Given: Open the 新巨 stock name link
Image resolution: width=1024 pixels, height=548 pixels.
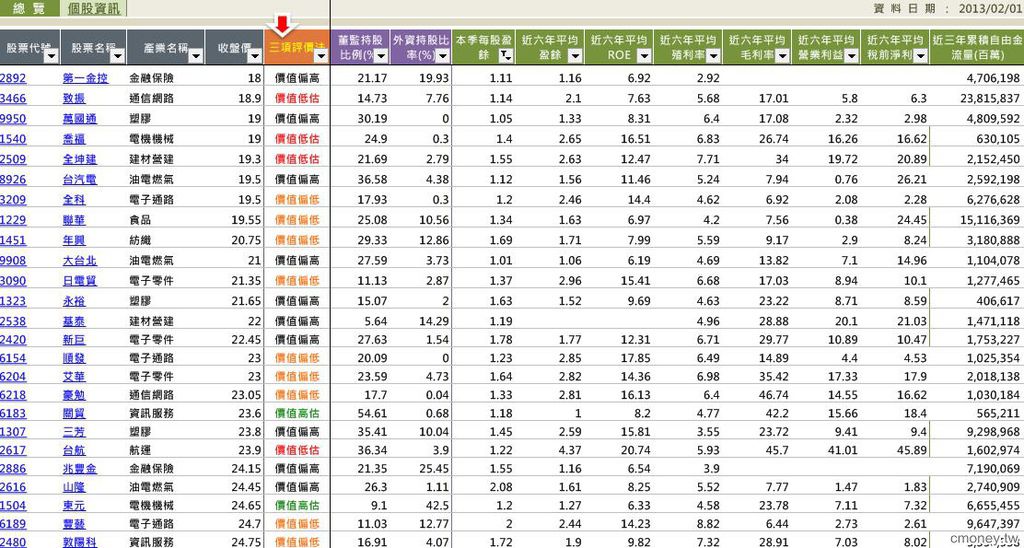Looking at the screenshot, I should [74, 340].
